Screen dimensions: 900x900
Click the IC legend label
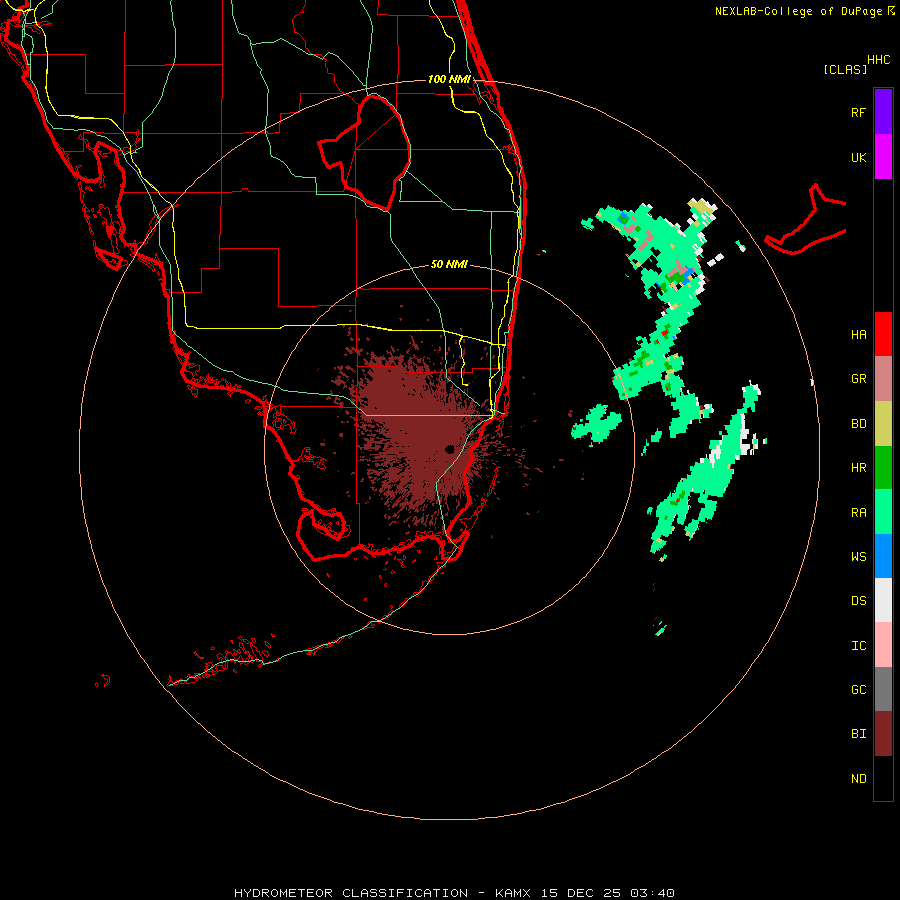(858, 645)
